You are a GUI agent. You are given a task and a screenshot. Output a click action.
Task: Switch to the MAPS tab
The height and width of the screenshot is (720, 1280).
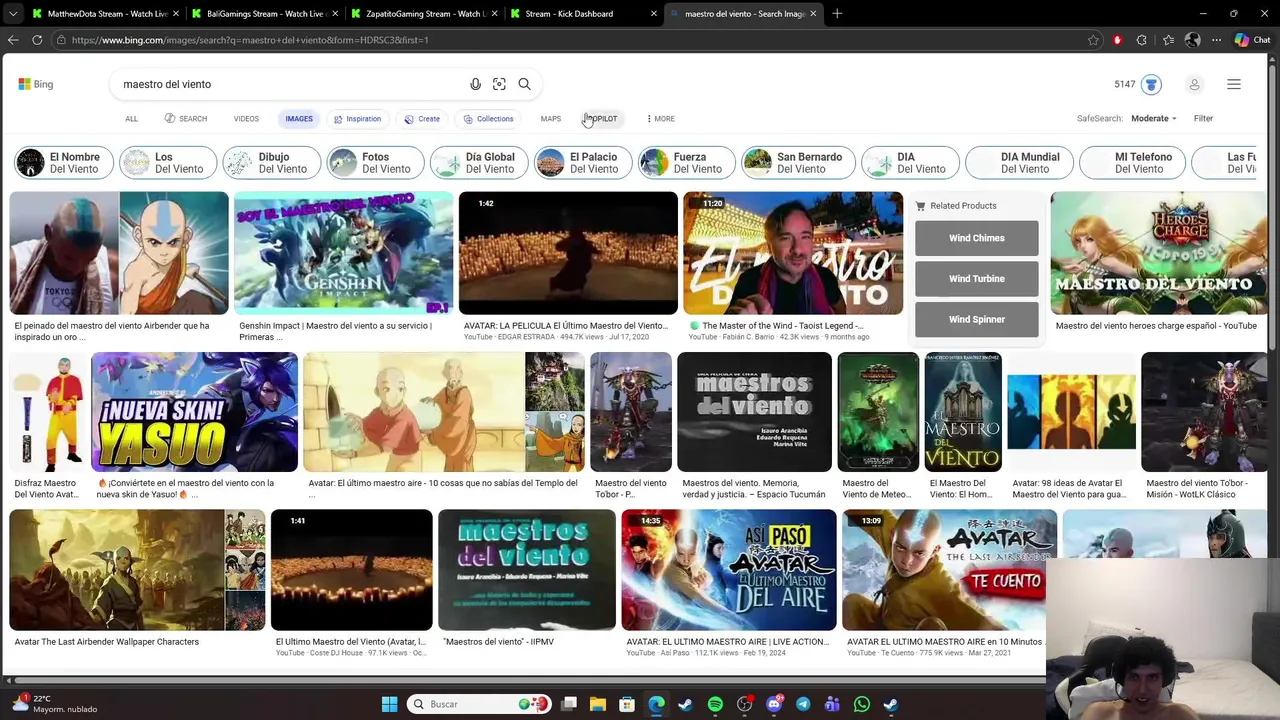tap(551, 118)
